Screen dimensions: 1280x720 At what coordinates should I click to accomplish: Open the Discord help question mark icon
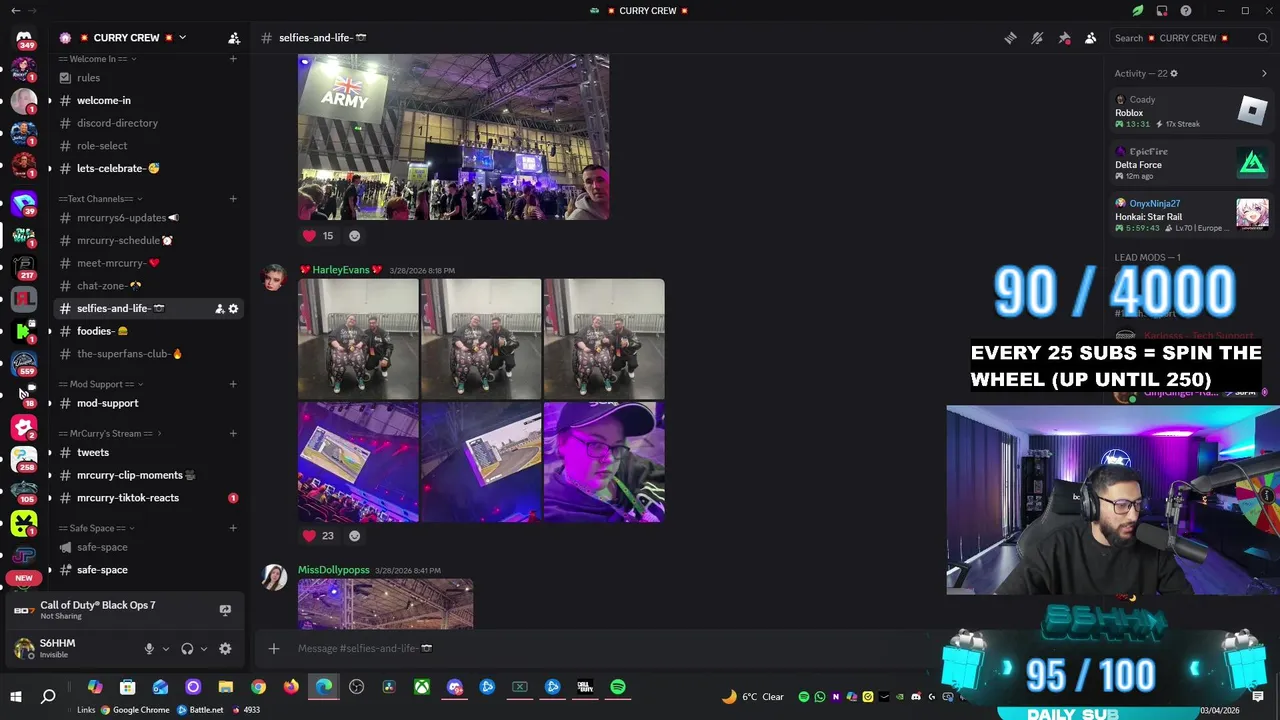(1186, 11)
